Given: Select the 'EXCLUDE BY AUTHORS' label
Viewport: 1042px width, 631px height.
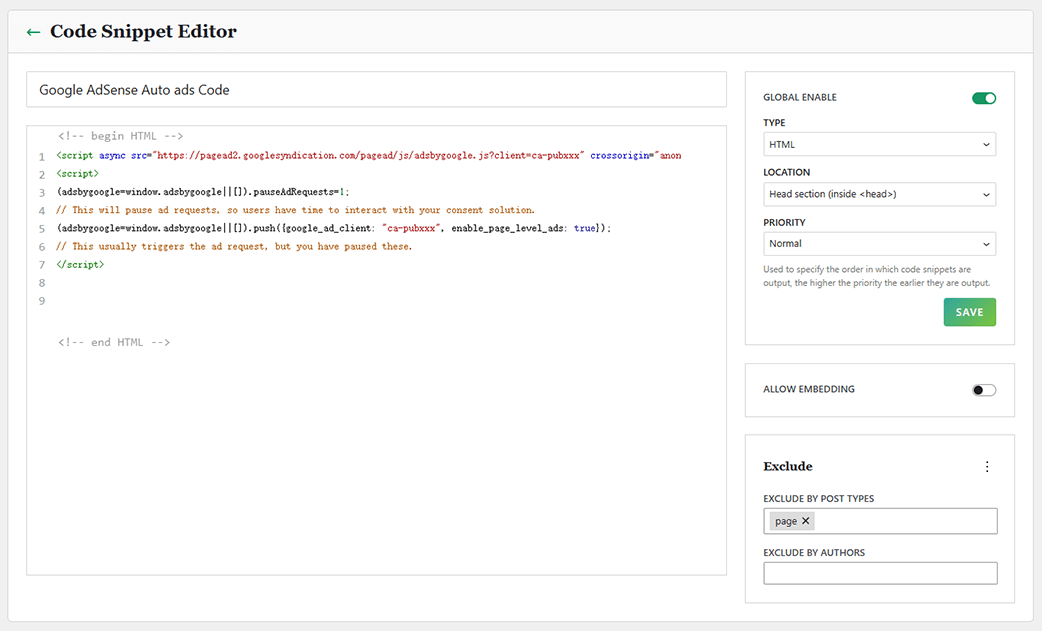Looking at the screenshot, I should [x=814, y=553].
